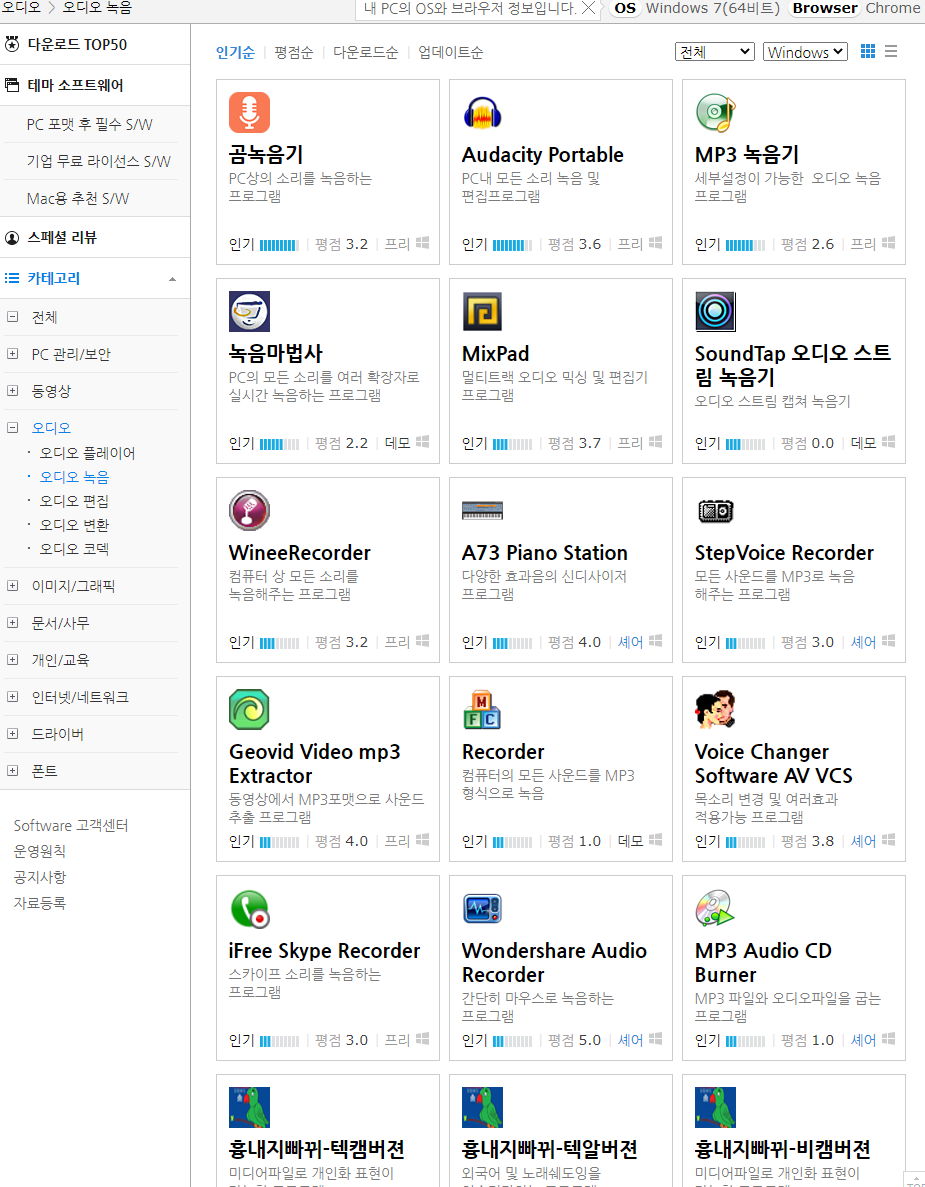Viewport: 925px width, 1187px height.
Task: Close the PC OS browser info notice
Action: [x=588, y=8]
